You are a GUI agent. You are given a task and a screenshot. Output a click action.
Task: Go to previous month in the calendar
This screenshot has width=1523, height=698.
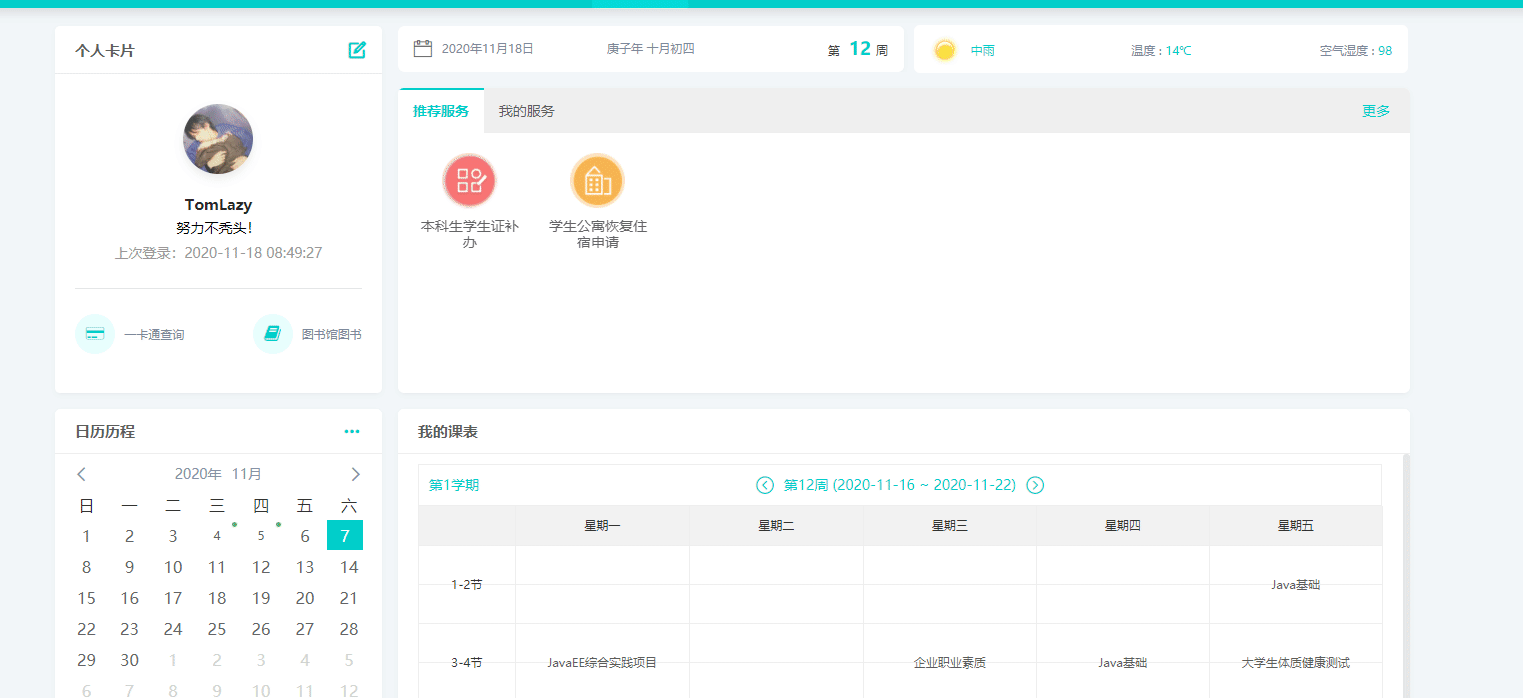tap(81, 473)
